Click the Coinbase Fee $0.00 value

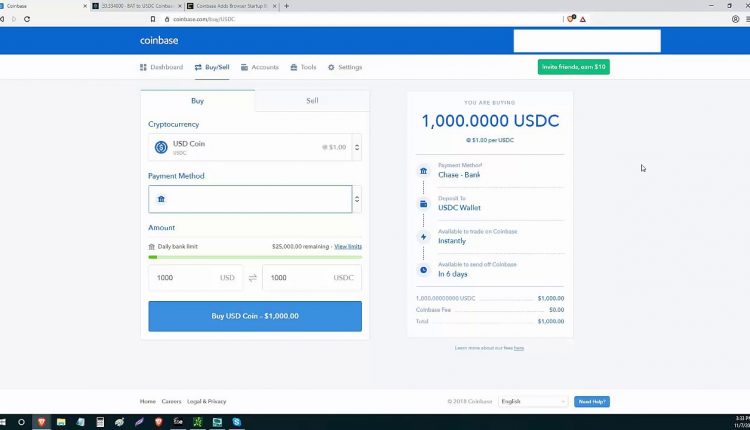(556, 310)
